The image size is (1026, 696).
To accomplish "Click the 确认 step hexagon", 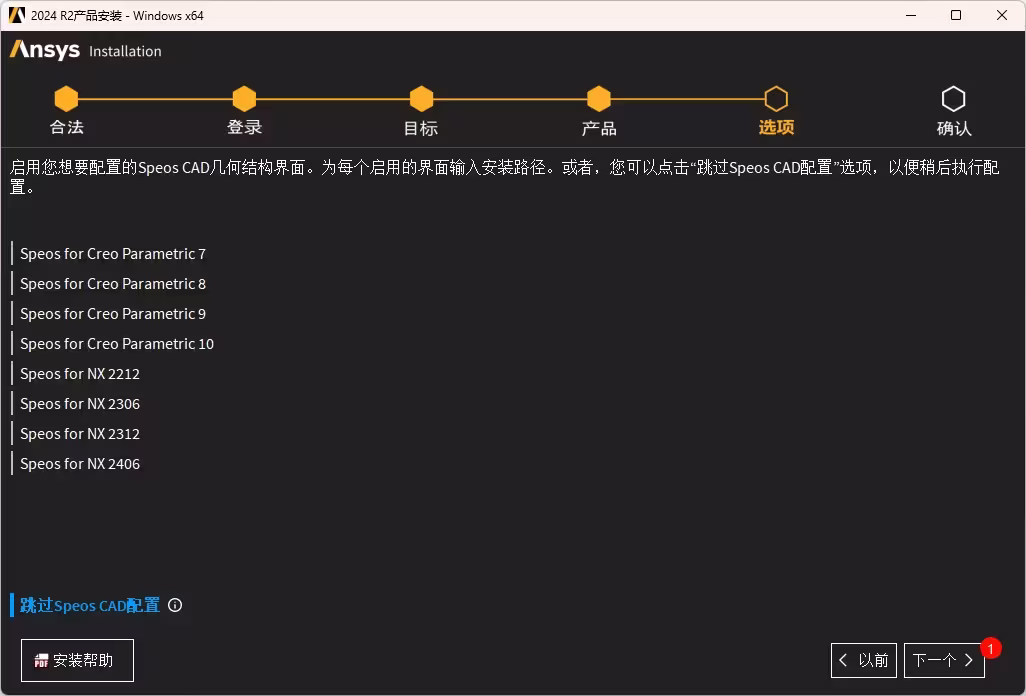I will point(953,99).
